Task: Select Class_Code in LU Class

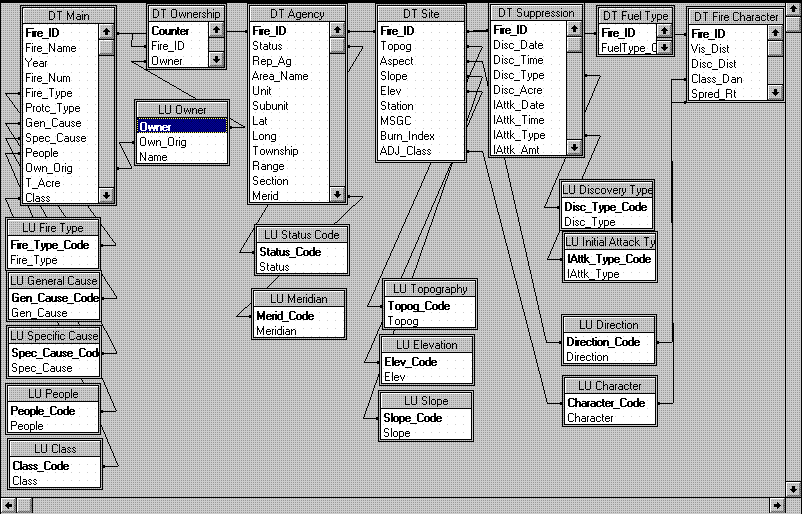Action: click(41, 466)
